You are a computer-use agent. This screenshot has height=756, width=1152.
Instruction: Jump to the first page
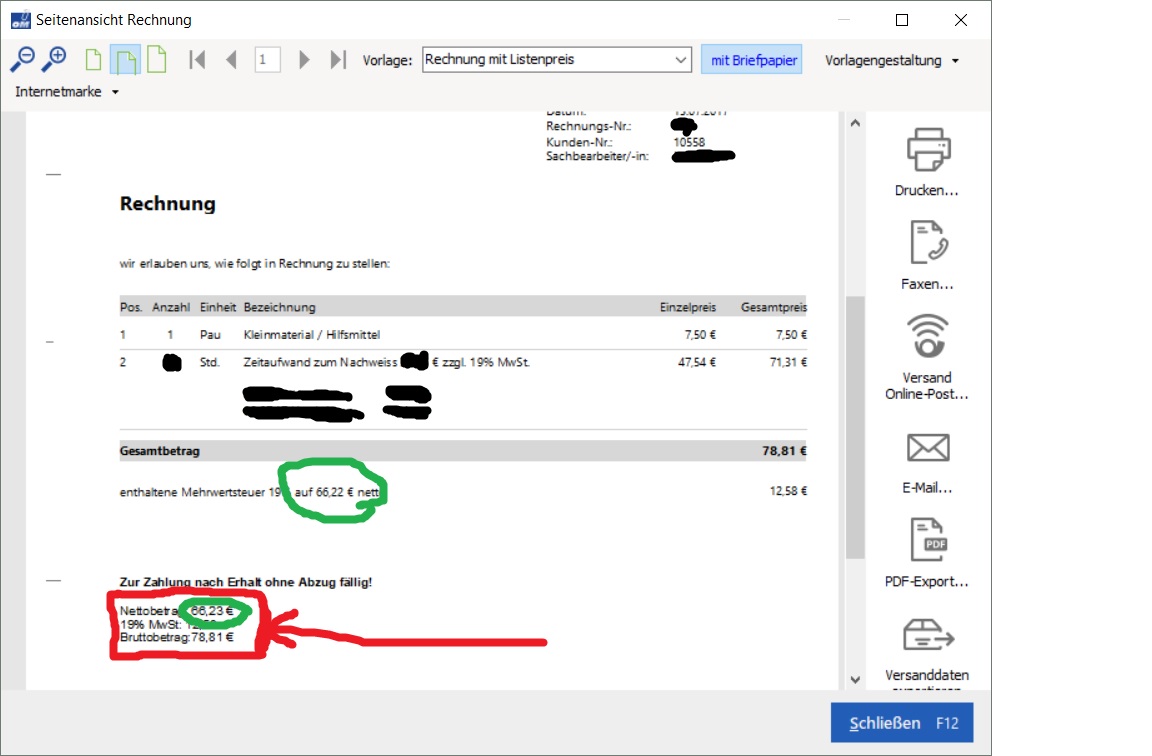pyautogui.click(x=197, y=60)
